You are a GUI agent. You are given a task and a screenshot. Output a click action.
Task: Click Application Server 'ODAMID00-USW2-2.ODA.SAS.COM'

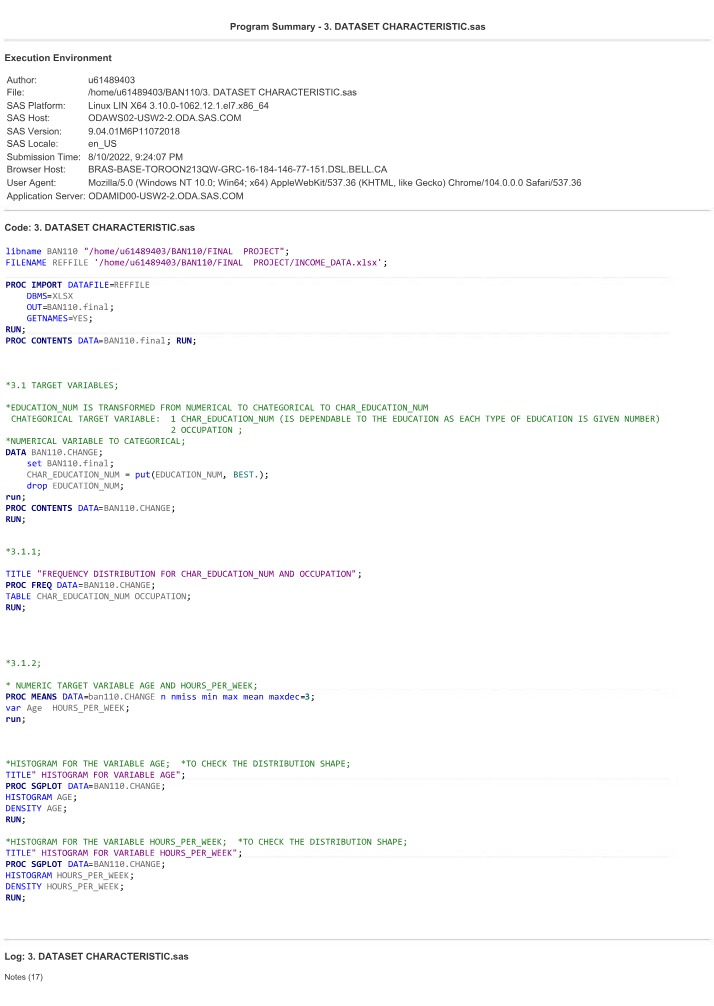pyautogui.click(x=166, y=196)
